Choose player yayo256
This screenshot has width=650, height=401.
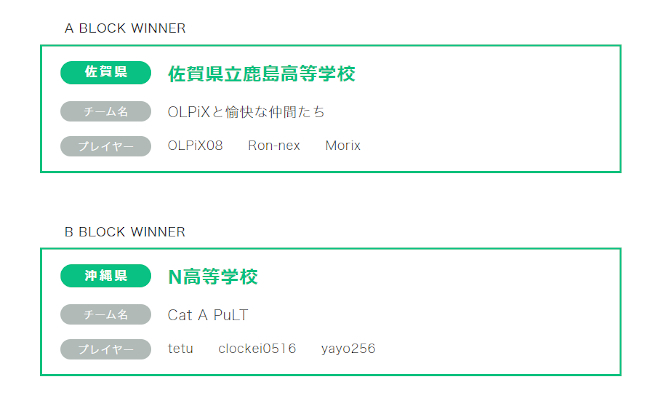click(348, 349)
